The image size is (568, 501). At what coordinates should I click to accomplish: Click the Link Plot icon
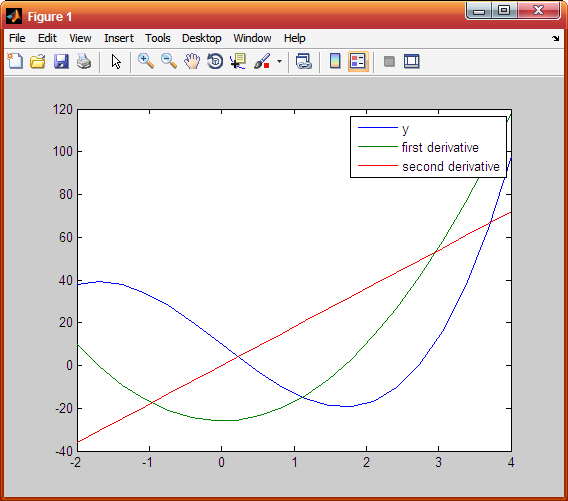(304, 61)
